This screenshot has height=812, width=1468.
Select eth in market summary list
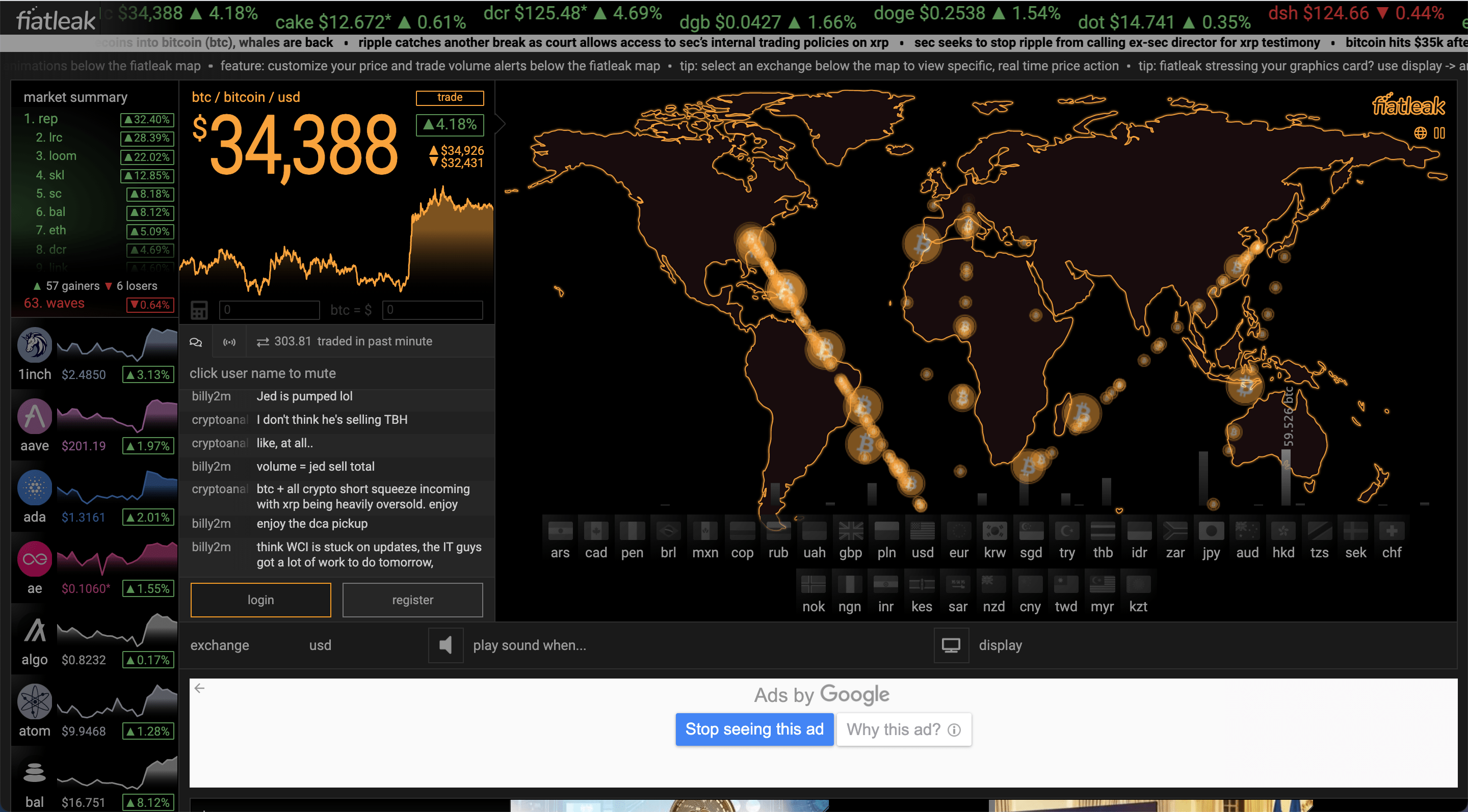(57, 231)
